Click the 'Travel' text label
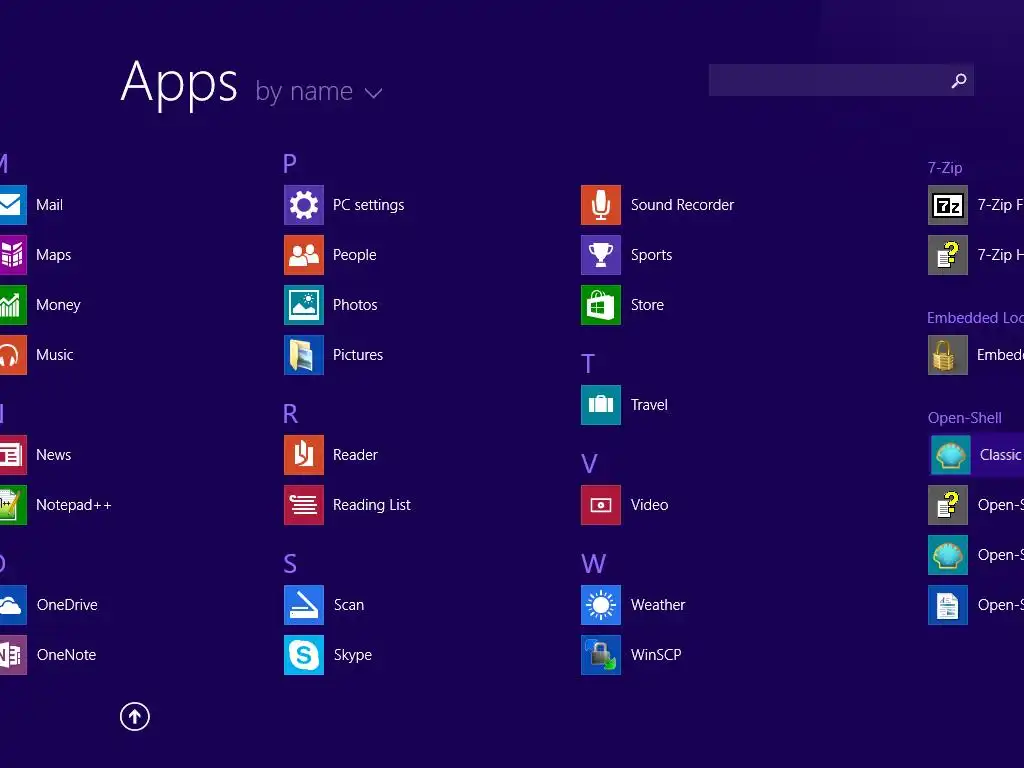 click(649, 405)
